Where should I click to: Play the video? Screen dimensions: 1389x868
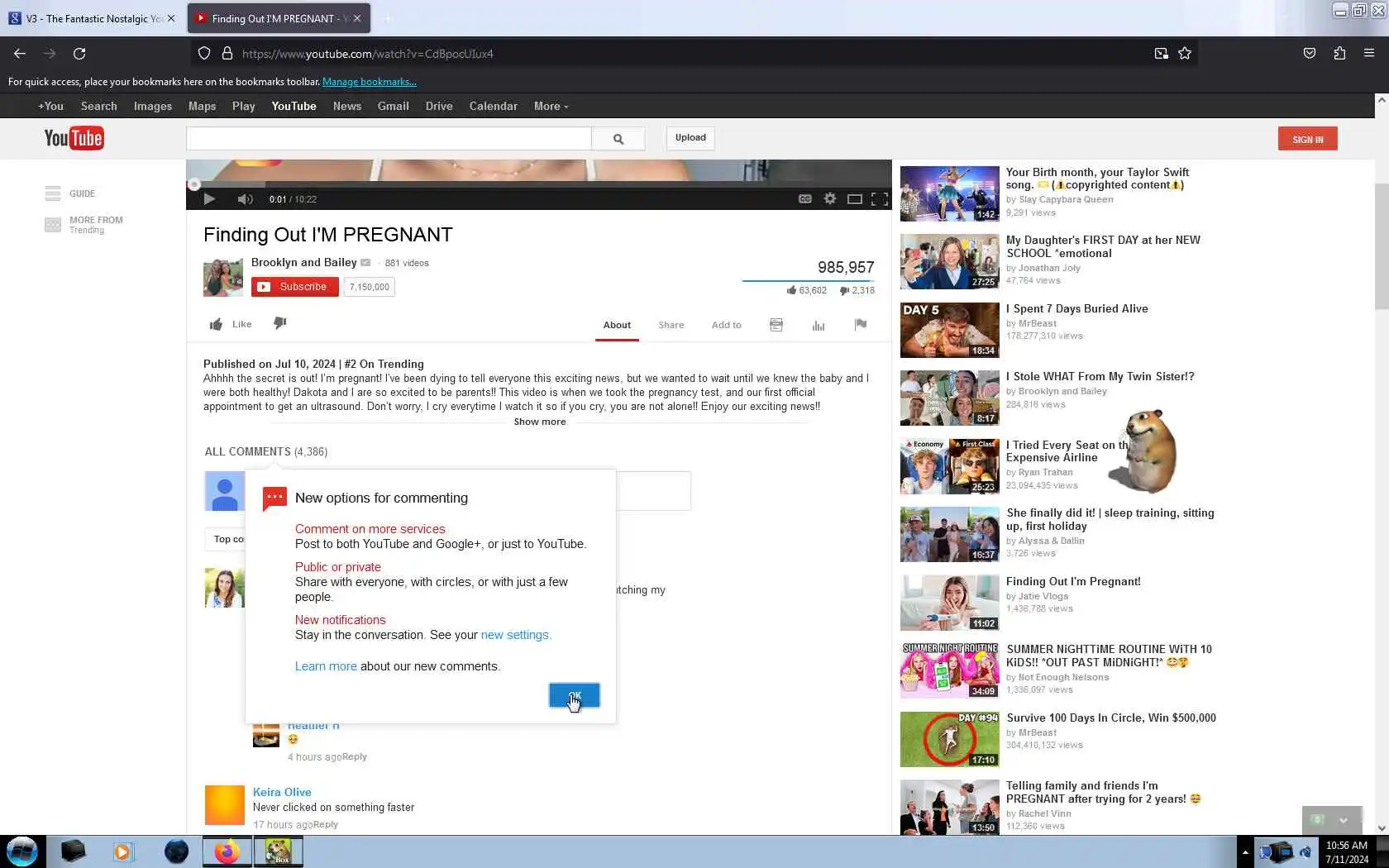[209, 199]
